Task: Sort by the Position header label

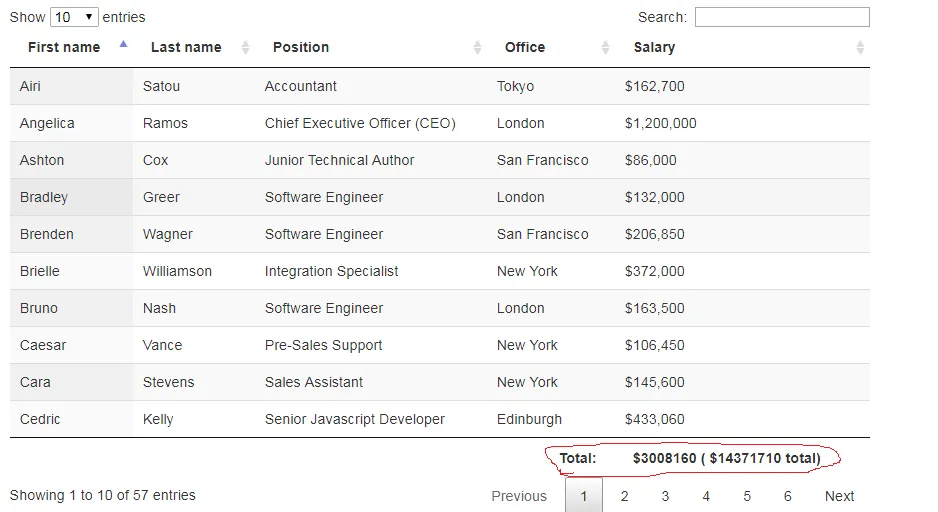Action: coord(301,47)
